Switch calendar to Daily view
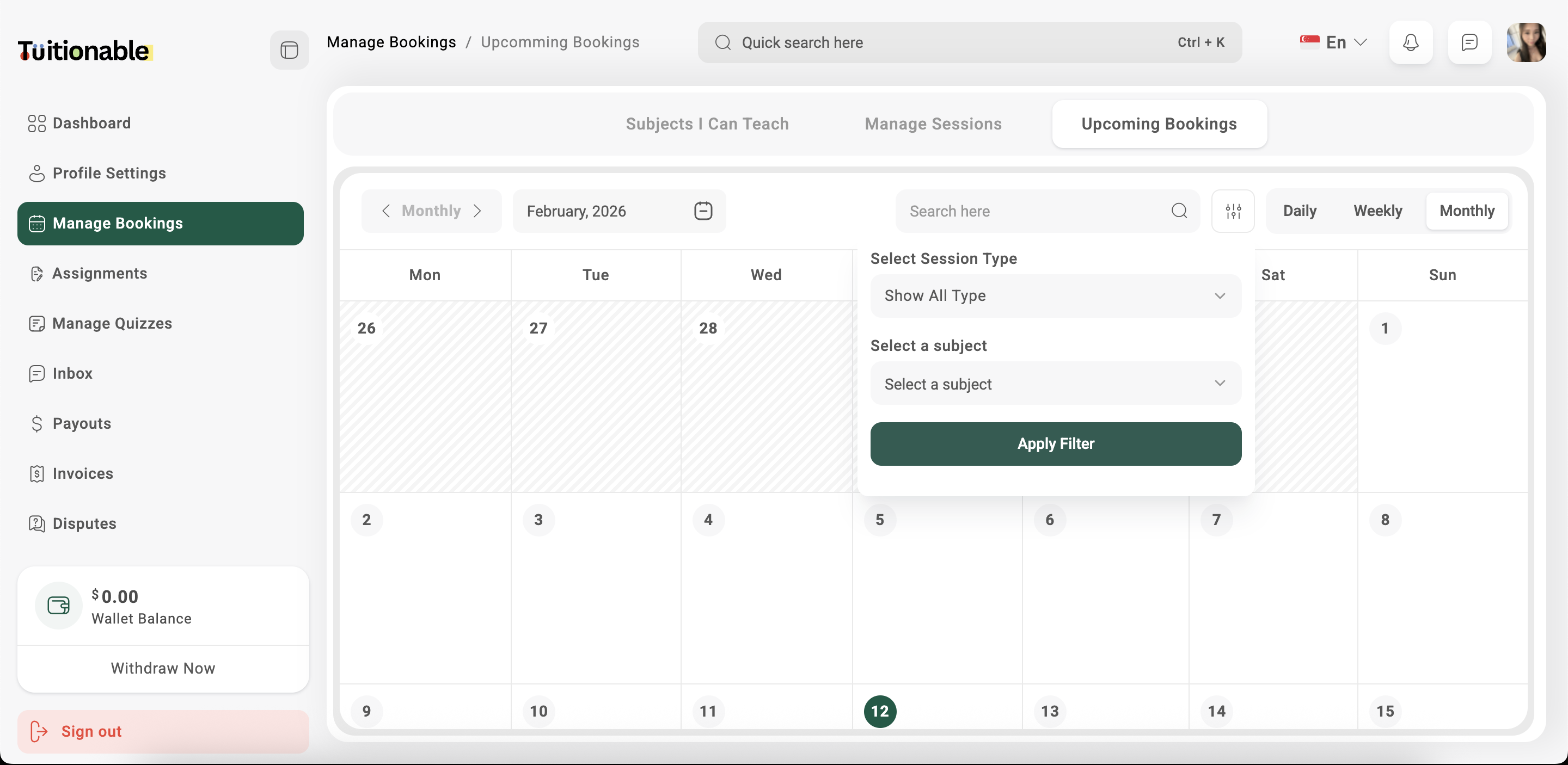Image resolution: width=1568 pixels, height=765 pixels. click(x=1300, y=211)
